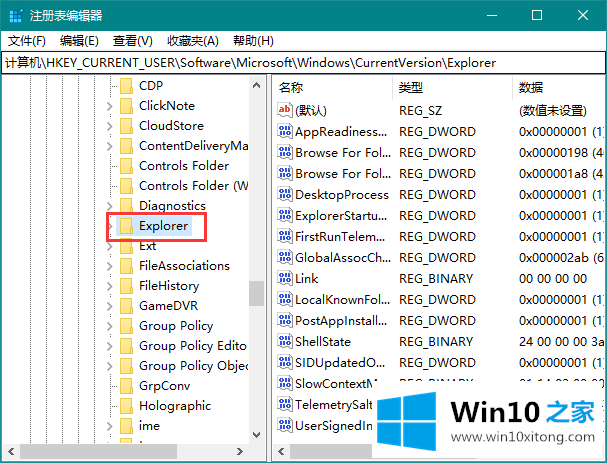Click the 0x000002ab data cell
The width and height of the screenshot is (607, 463).
pyautogui.click(x=561, y=257)
